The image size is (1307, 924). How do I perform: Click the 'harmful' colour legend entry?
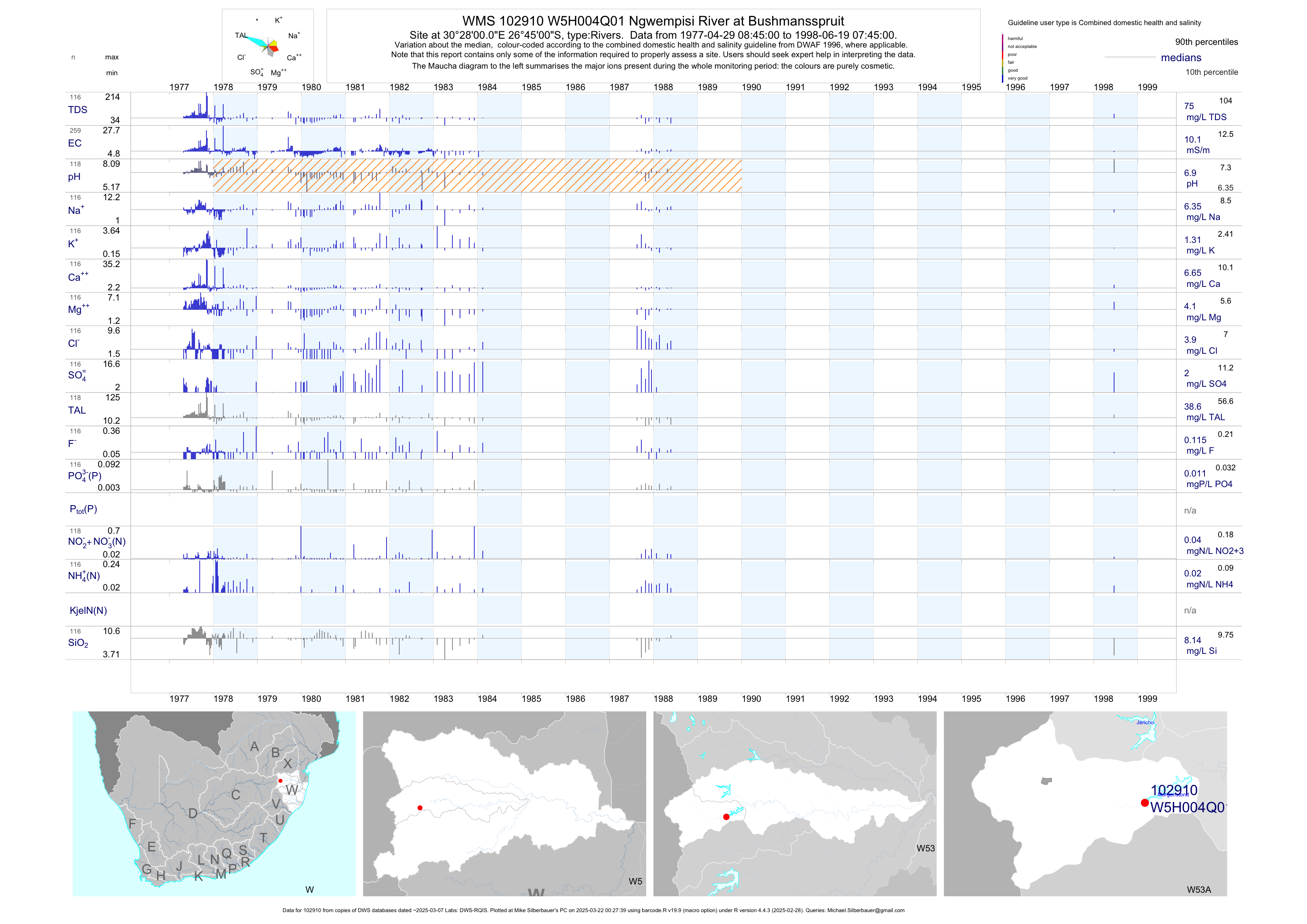pyautogui.click(x=1015, y=39)
